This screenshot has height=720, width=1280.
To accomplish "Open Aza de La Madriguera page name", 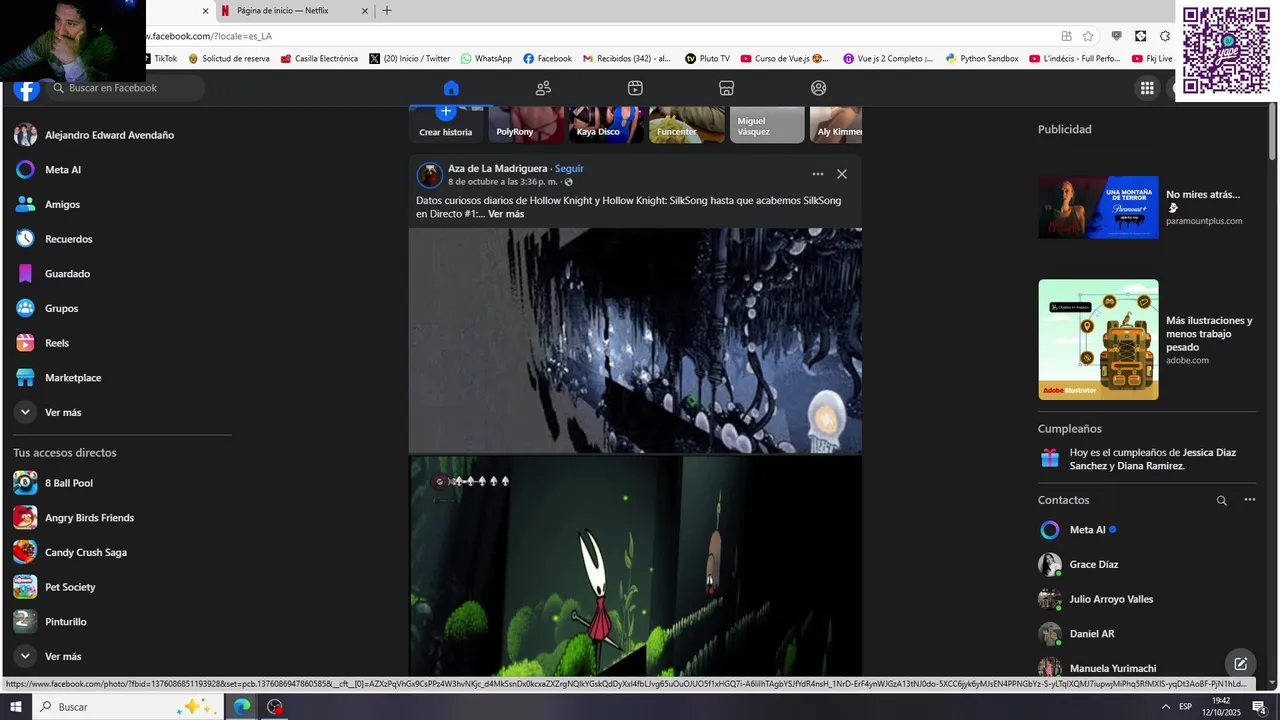I will pos(497,168).
